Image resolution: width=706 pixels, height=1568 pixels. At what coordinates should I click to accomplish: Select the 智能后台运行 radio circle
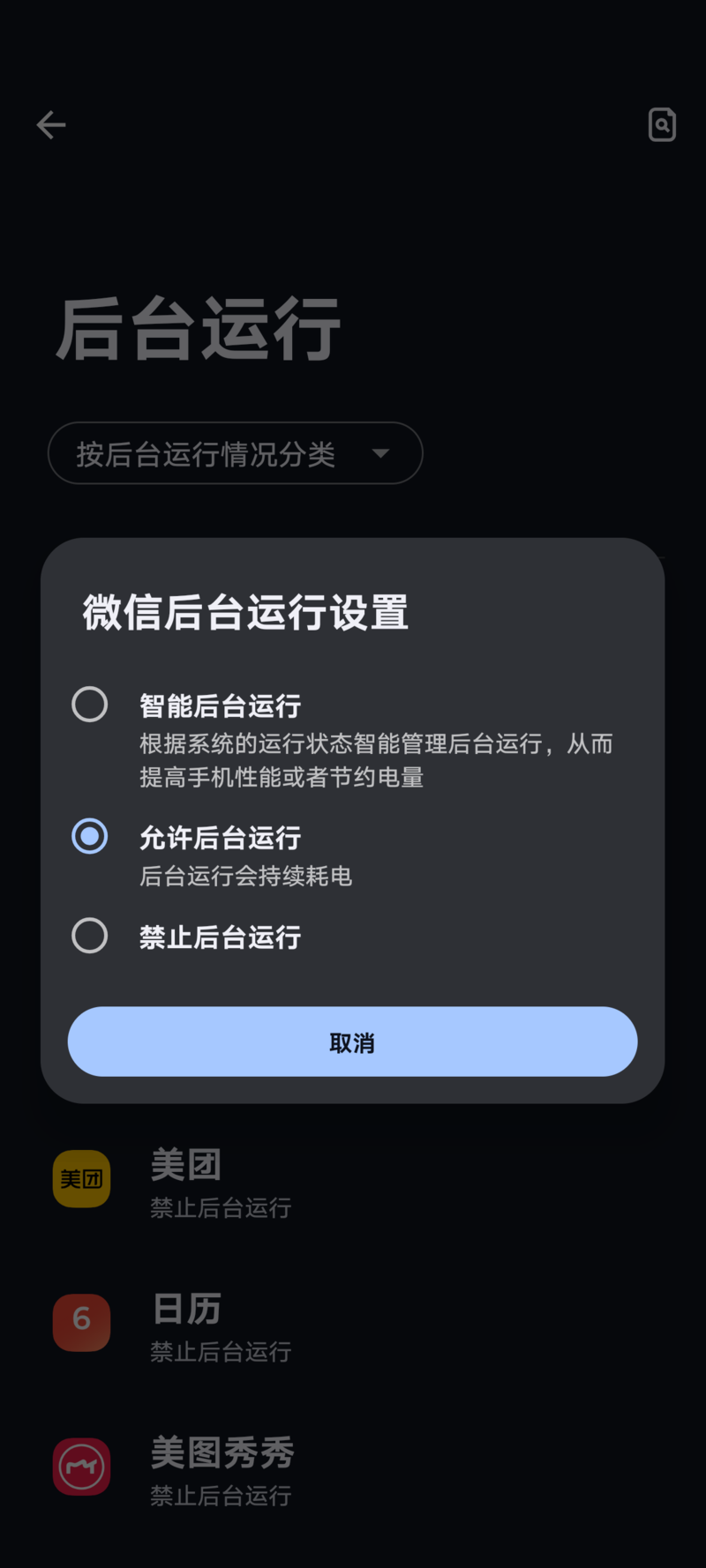(90, 705)
